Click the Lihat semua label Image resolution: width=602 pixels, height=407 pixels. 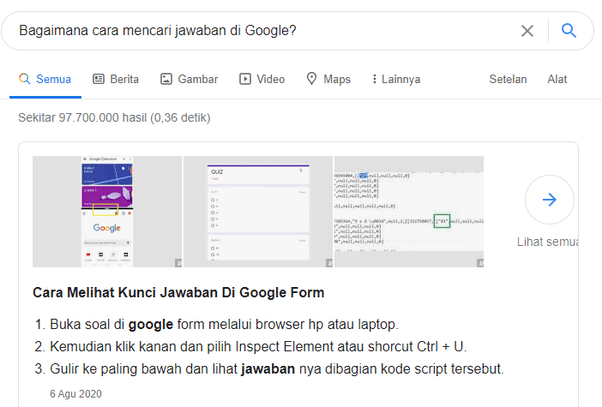click(x=547, y=242)
